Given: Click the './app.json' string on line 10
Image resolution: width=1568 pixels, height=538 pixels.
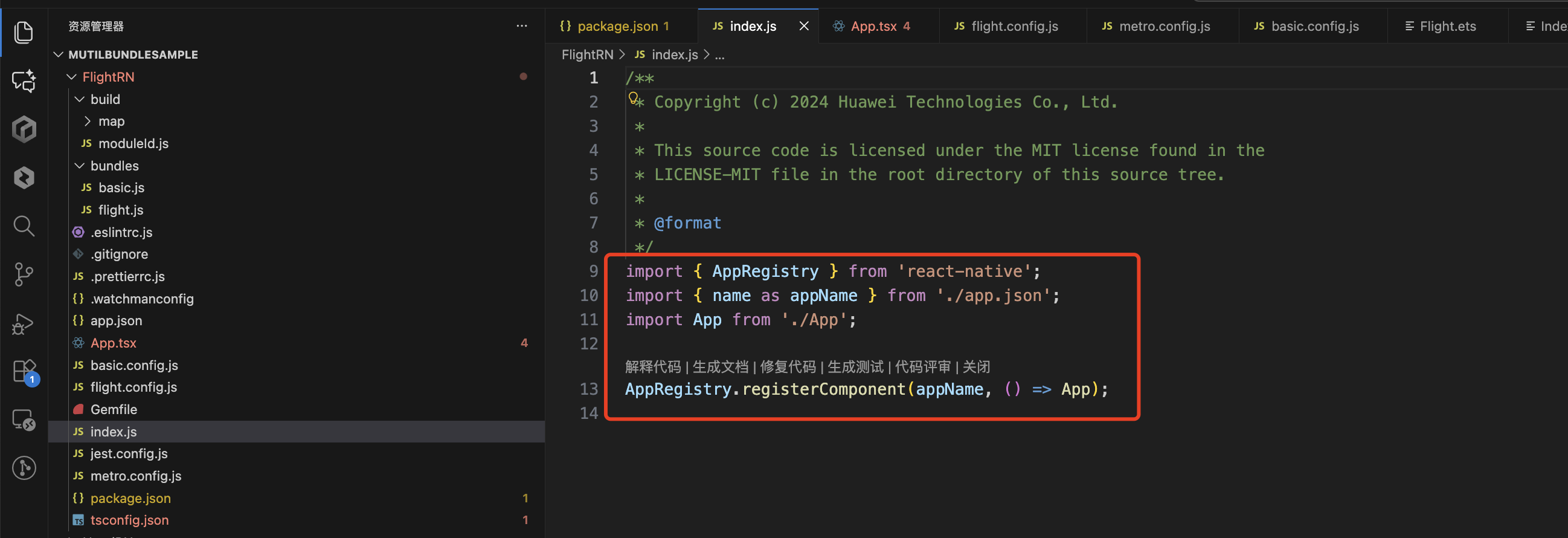Looking at the screenshot, I should pyautogui.click(x=994, y=296).
